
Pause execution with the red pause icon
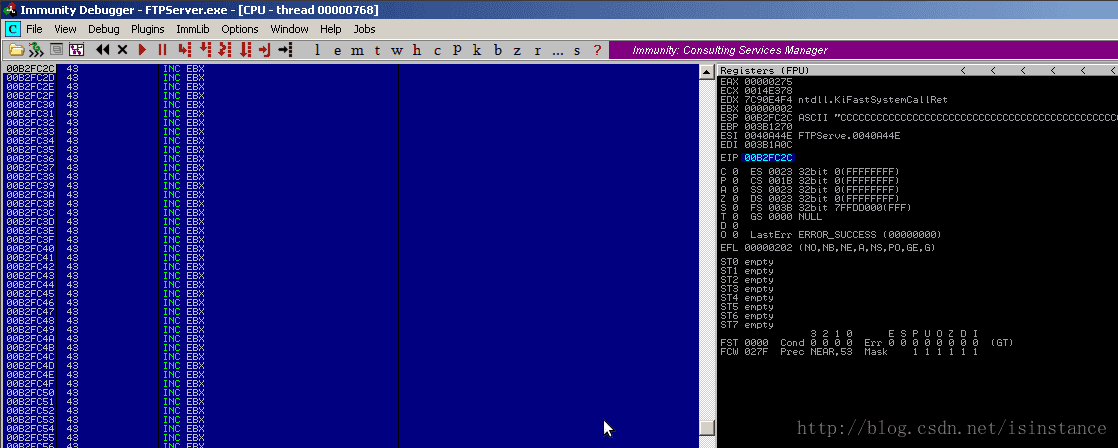point(163,50)
